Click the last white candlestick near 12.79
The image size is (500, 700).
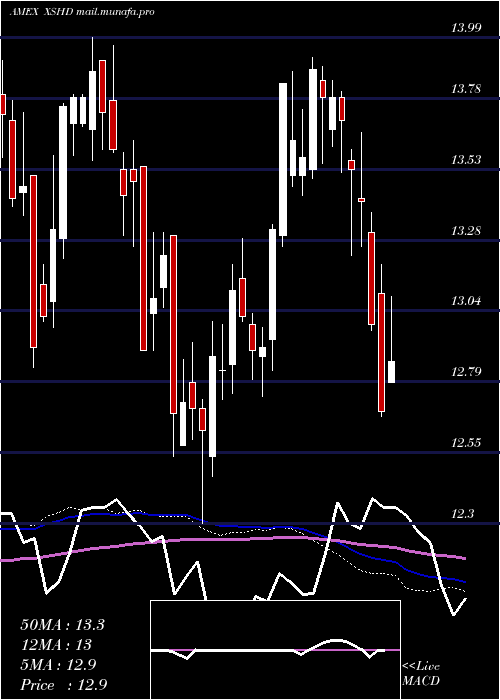(392, 372)
